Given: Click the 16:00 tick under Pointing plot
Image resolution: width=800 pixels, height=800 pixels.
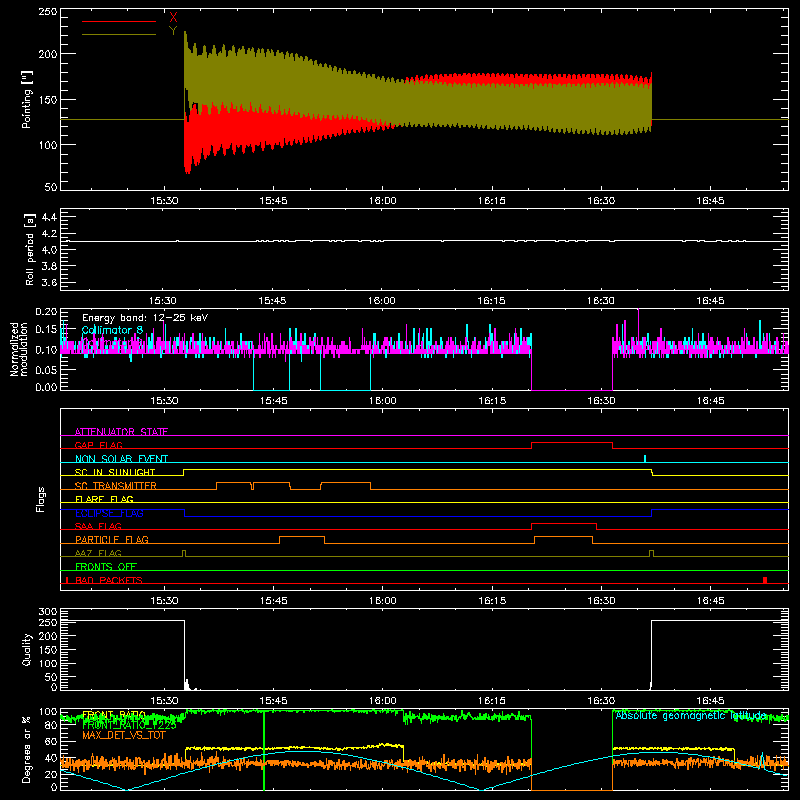Looking at the screenshot, I should (x=383, y=201).
